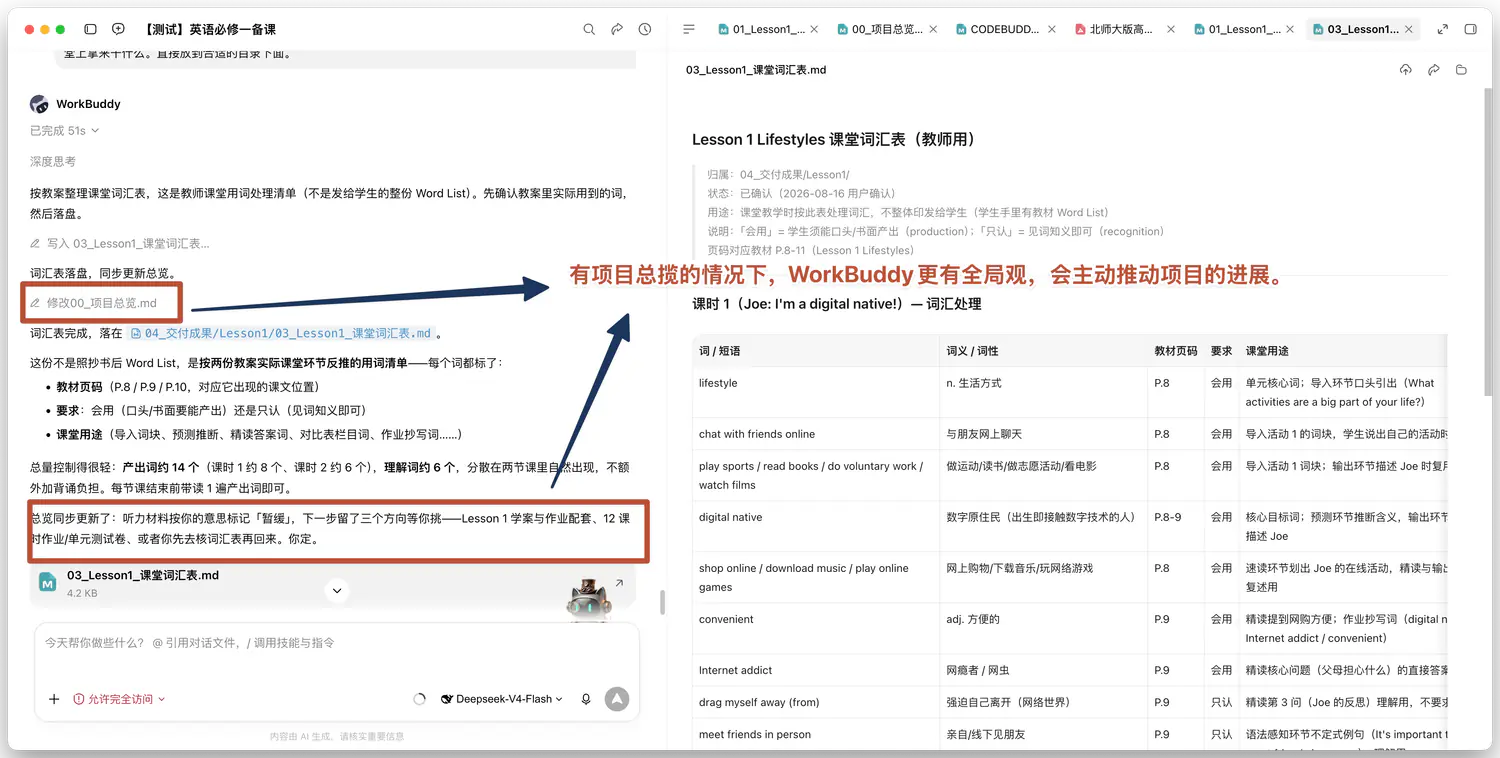
Task: Share the conversation using the header arrow icon
Action: (617, 29)
